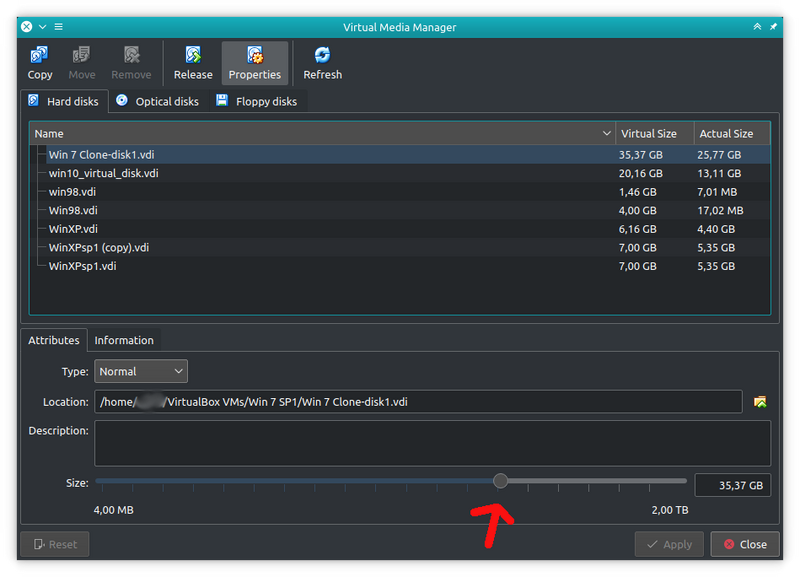Sort by Virtual Size column header
The height and width of the screenshot is (577, 800).
(x=649, y=133)
